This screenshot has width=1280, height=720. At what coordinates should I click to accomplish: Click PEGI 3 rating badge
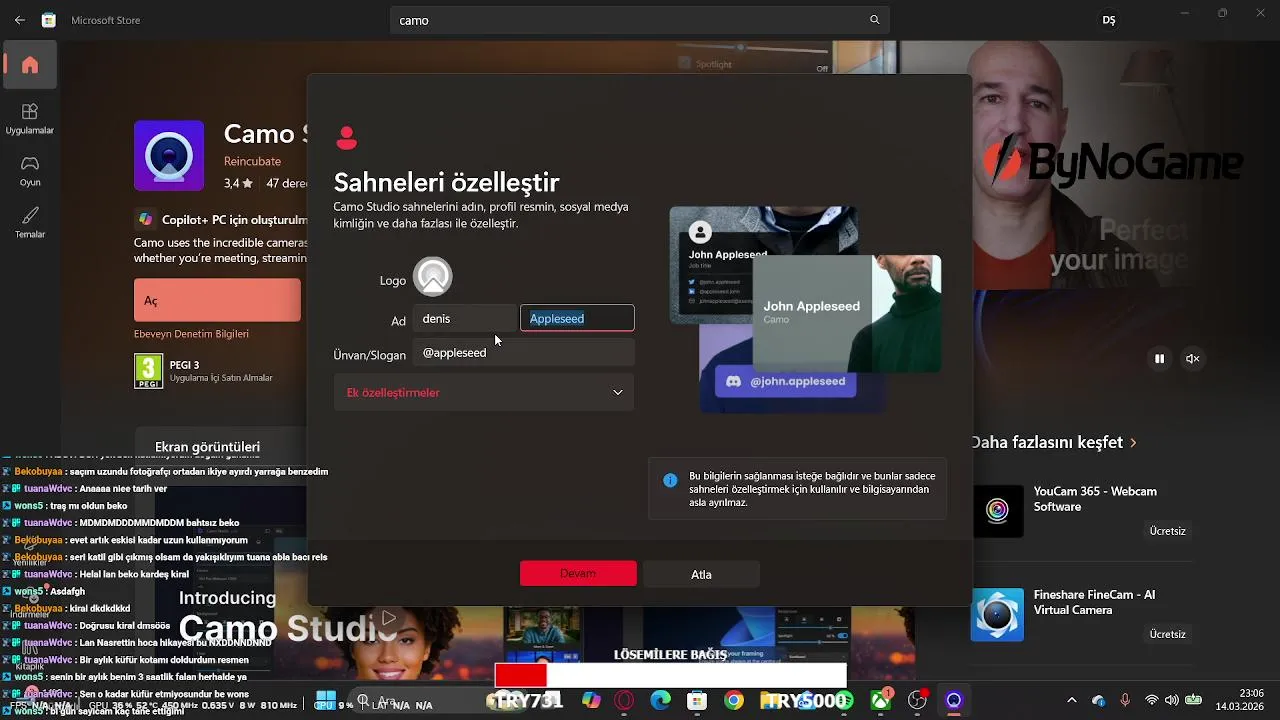[x=148, y=371]
